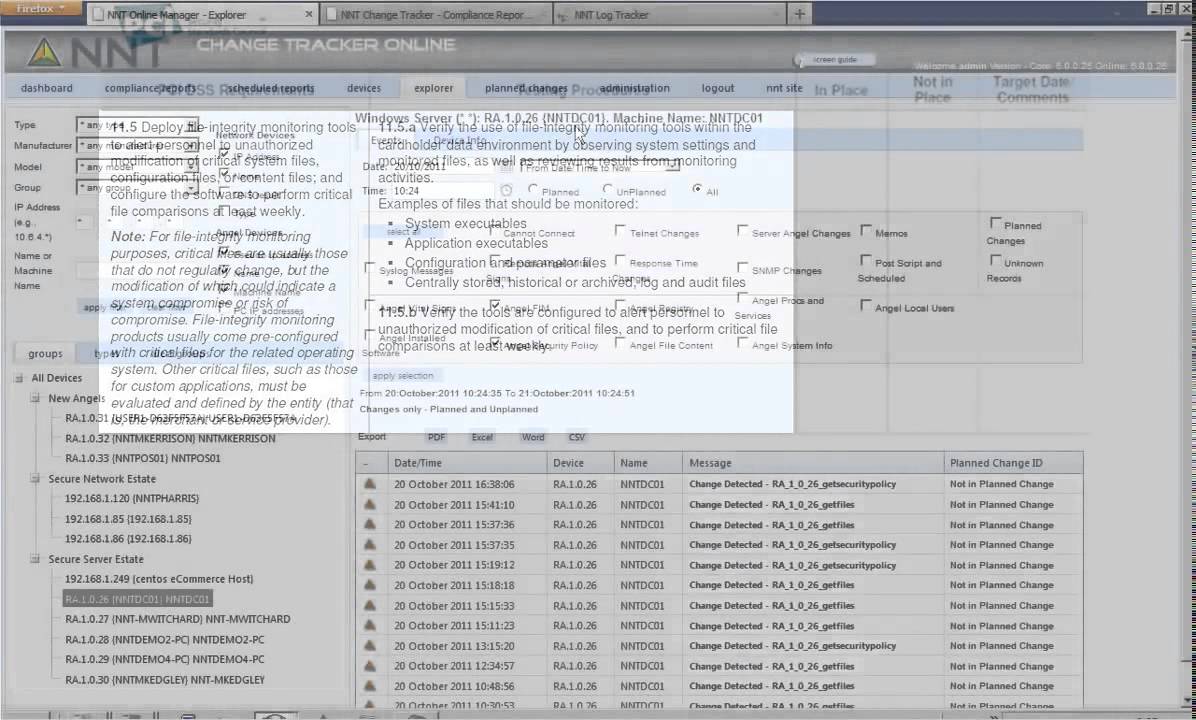Export the results as PDF
Image resolution: width=1196 pixels, height=720 pixels.
436,437
